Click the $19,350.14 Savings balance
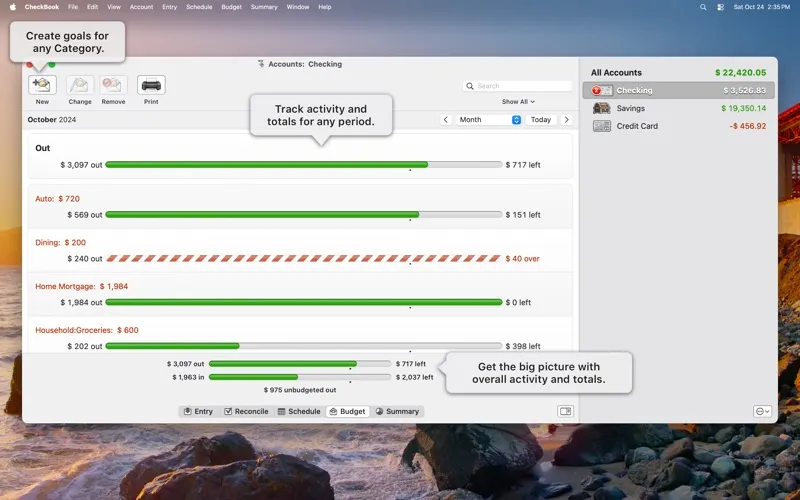 (743, 108)
